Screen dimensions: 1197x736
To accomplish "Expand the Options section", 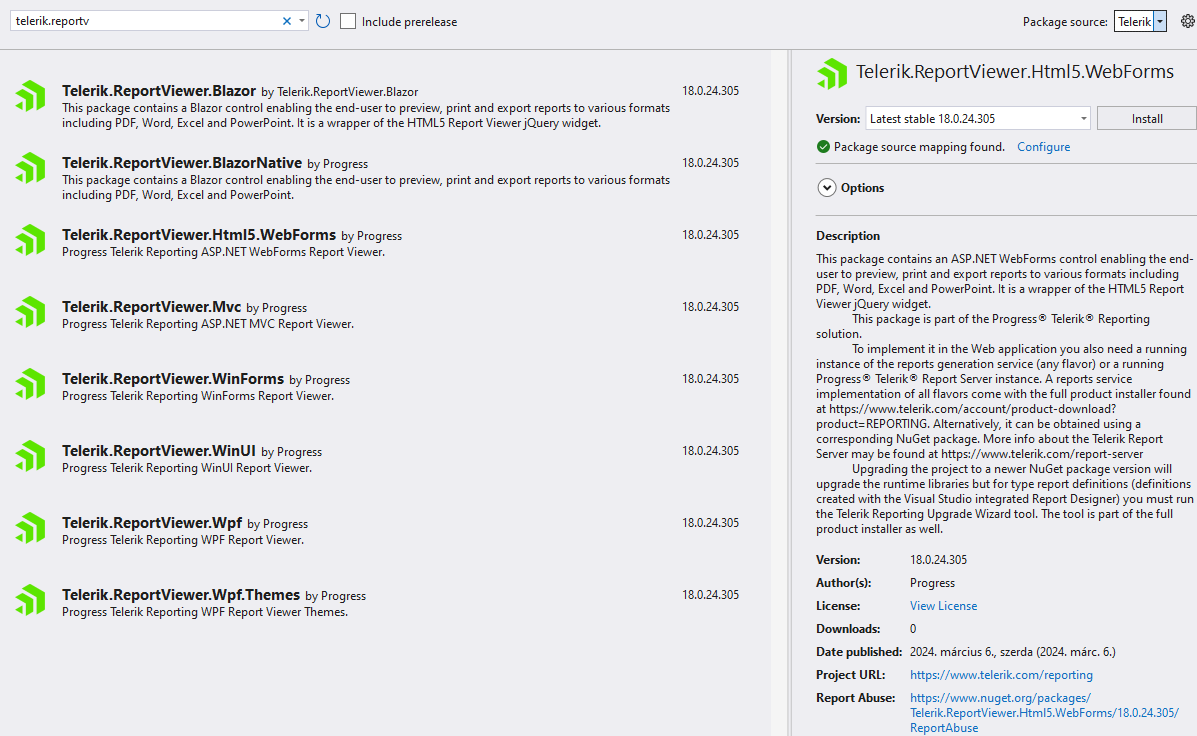I will [827, 188].
